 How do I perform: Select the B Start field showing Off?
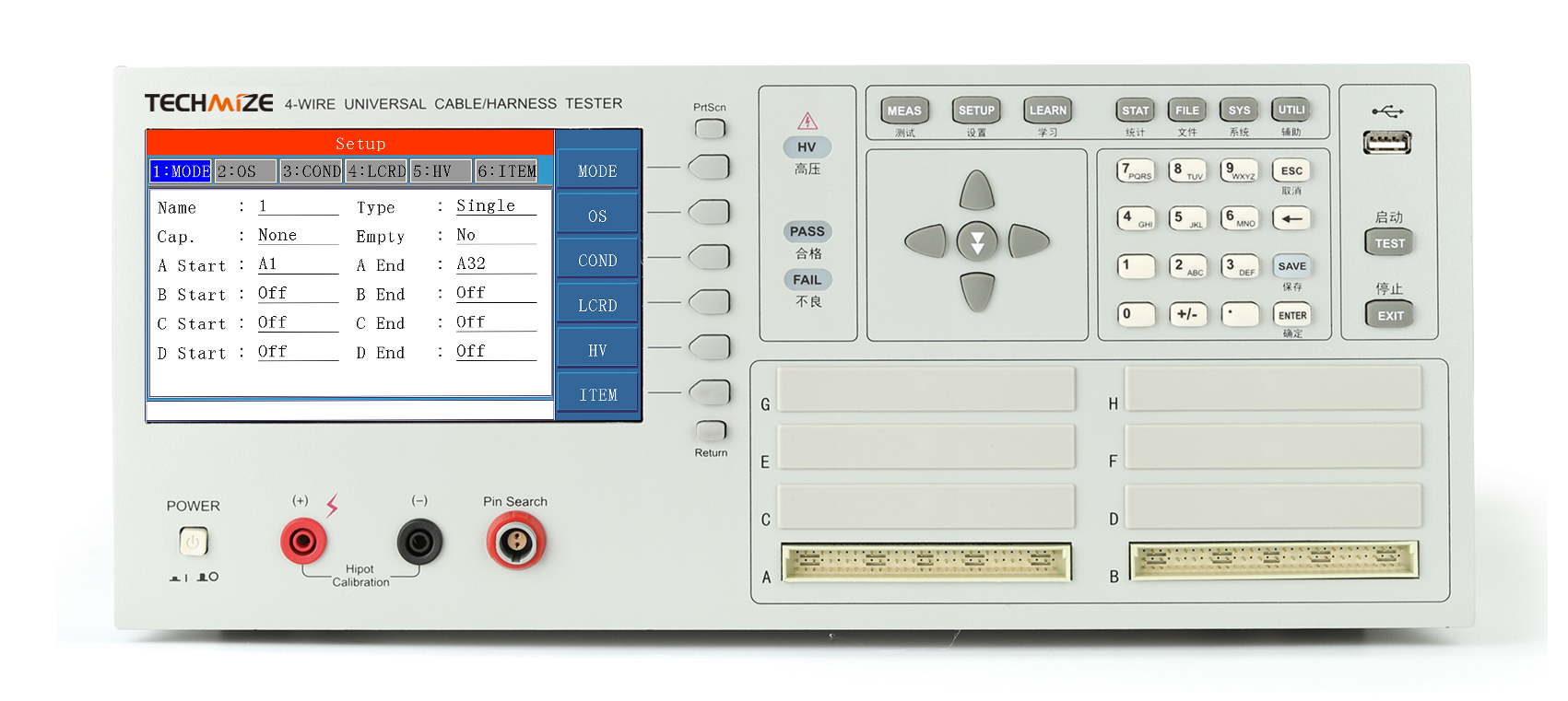tap(297, 294)
